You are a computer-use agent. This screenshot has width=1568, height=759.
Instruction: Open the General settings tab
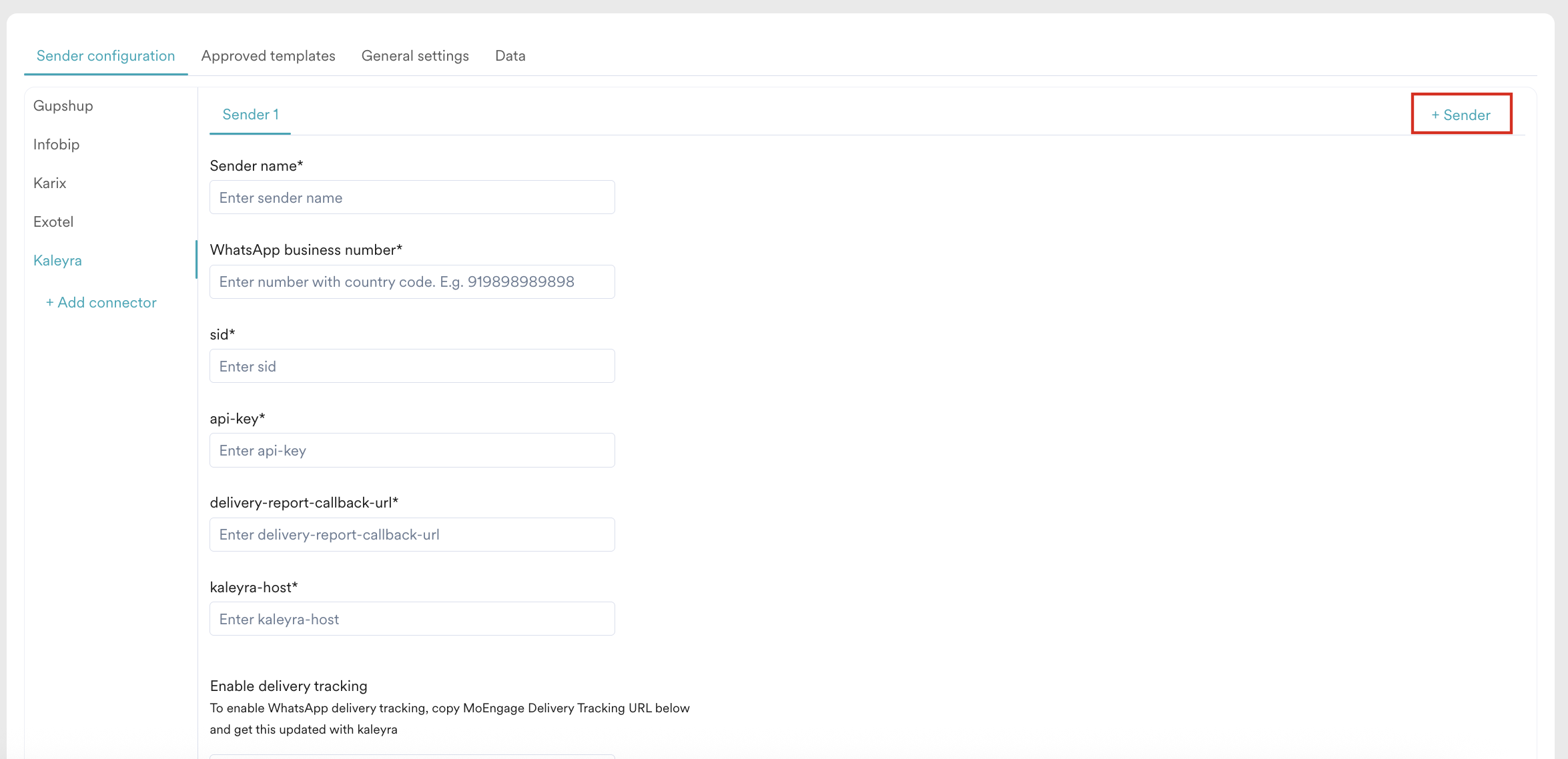tap(415, 56)
